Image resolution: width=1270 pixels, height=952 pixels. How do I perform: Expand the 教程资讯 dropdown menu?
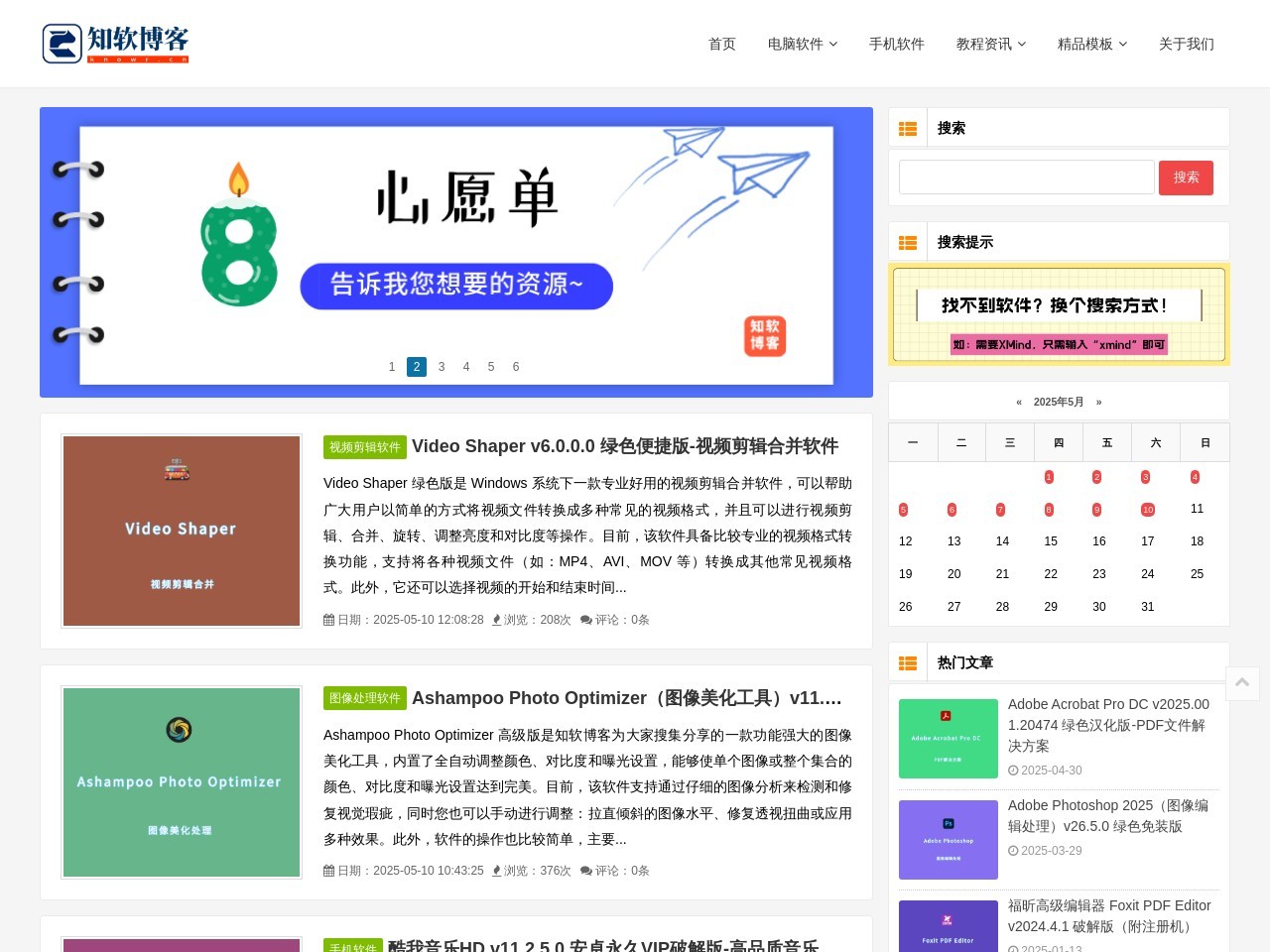pyautogui.click(x=991, y=44)
